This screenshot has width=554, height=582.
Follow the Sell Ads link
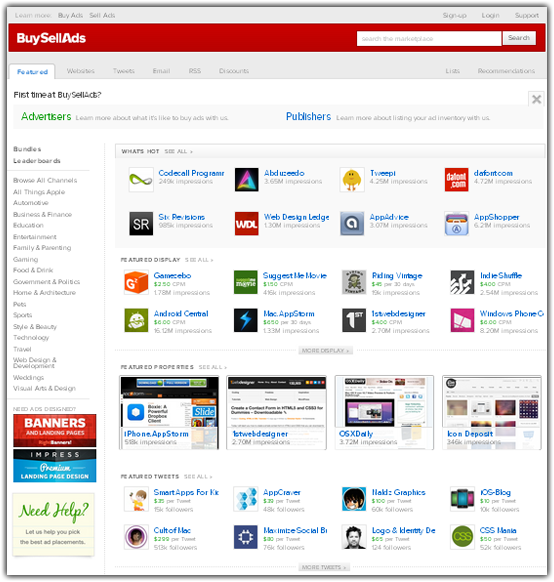tap(102, 15)
